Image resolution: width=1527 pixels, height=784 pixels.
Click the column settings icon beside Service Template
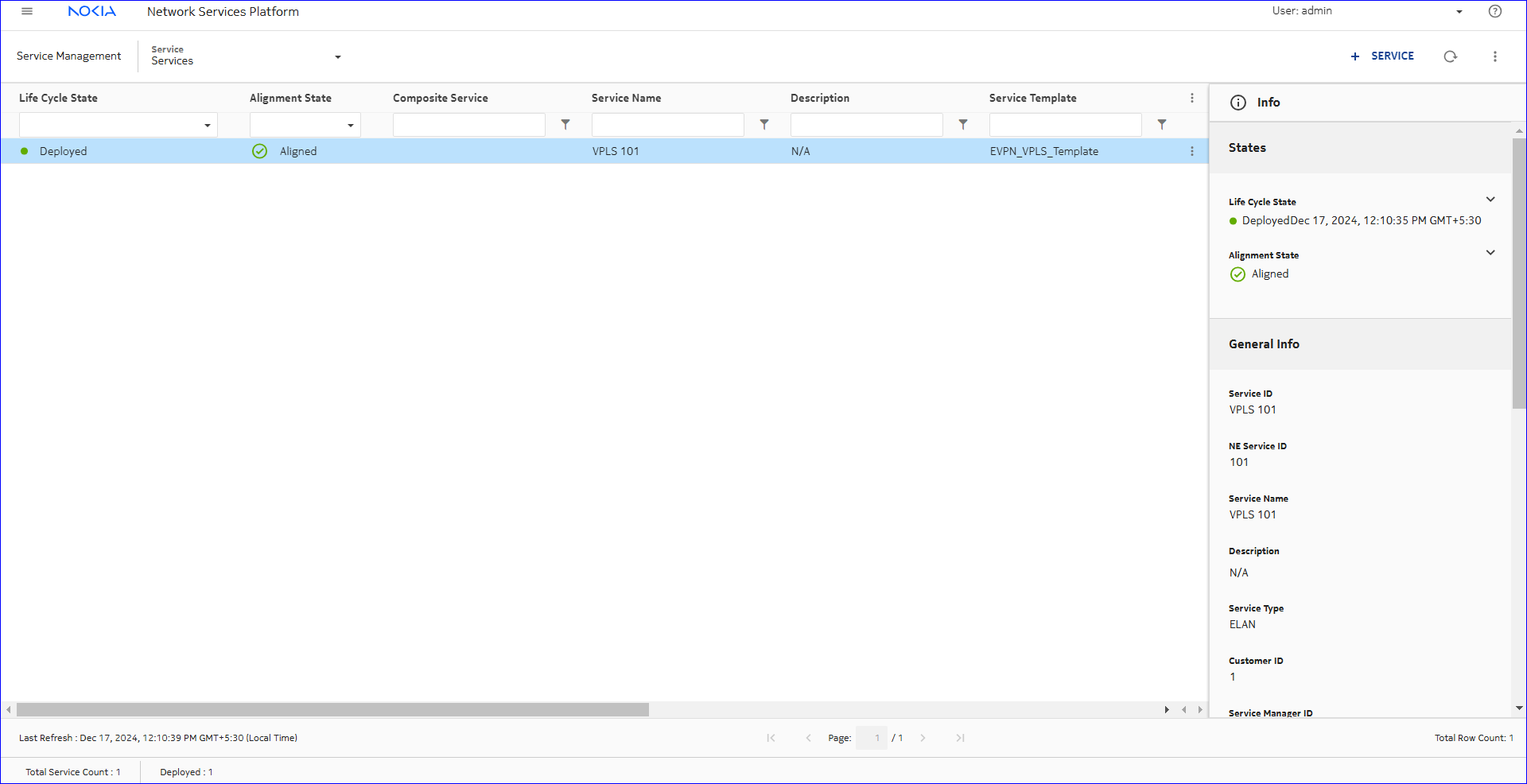(1192, 98)
